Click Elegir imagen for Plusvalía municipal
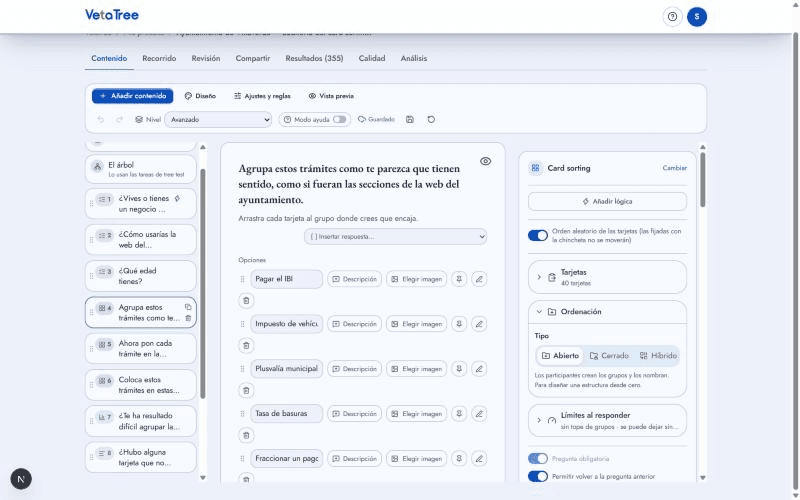800x500 pixels. coord(417,369)
